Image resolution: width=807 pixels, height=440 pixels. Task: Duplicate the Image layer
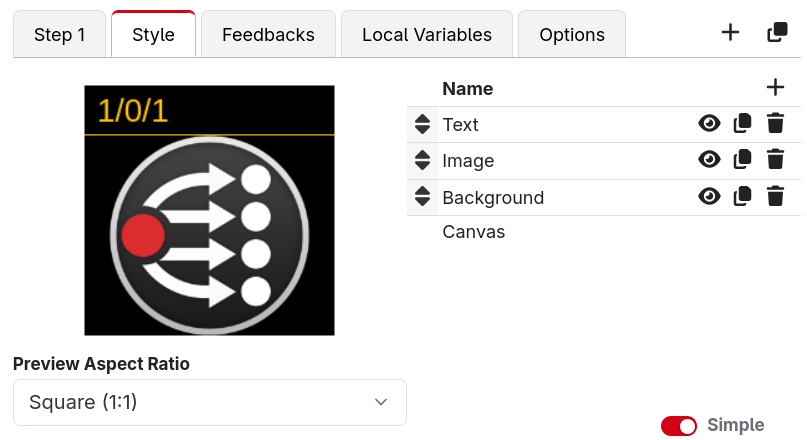click(742, 160)
